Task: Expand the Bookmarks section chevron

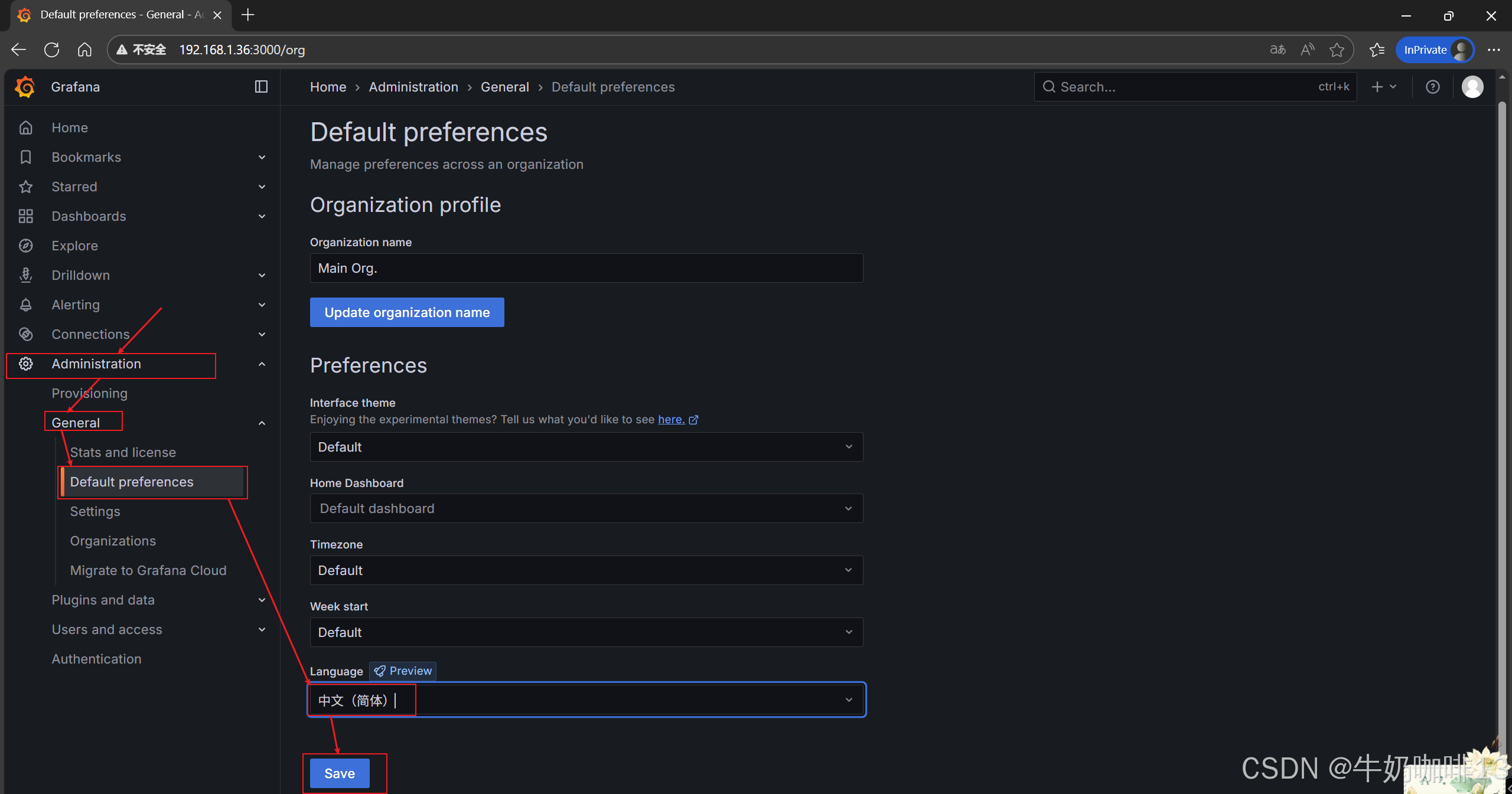Action: pos(262,157)
